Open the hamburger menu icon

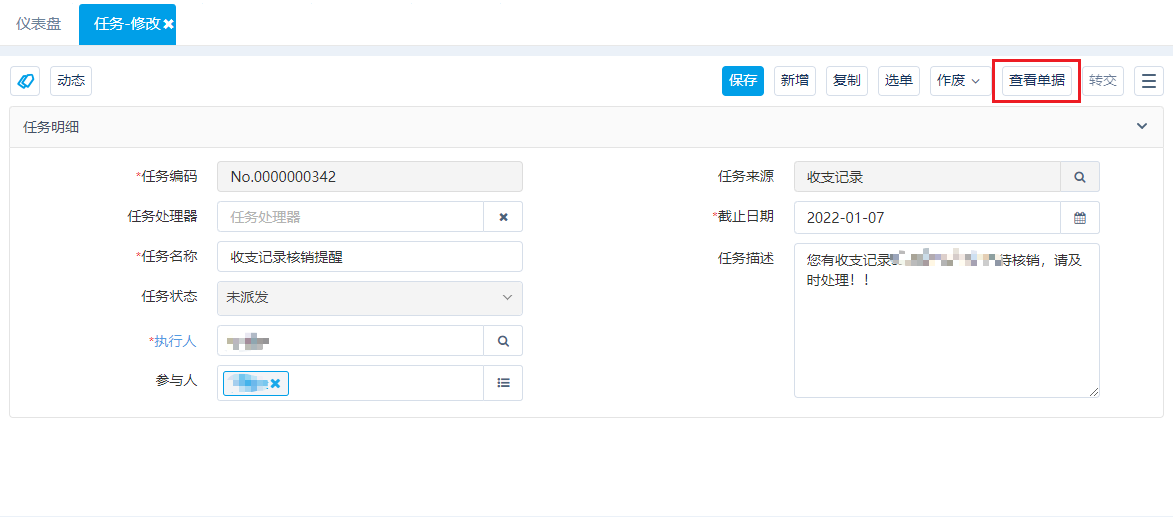[1149, 81]
